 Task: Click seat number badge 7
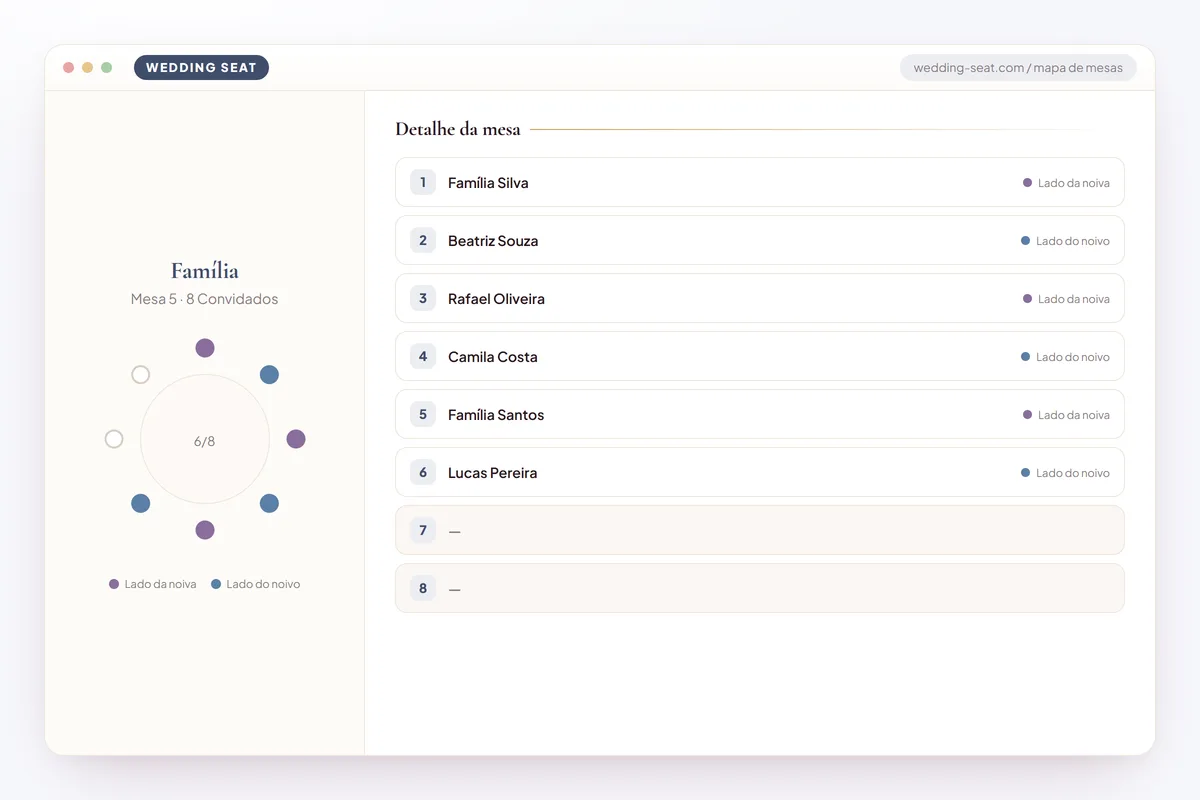tap(423, 530)
